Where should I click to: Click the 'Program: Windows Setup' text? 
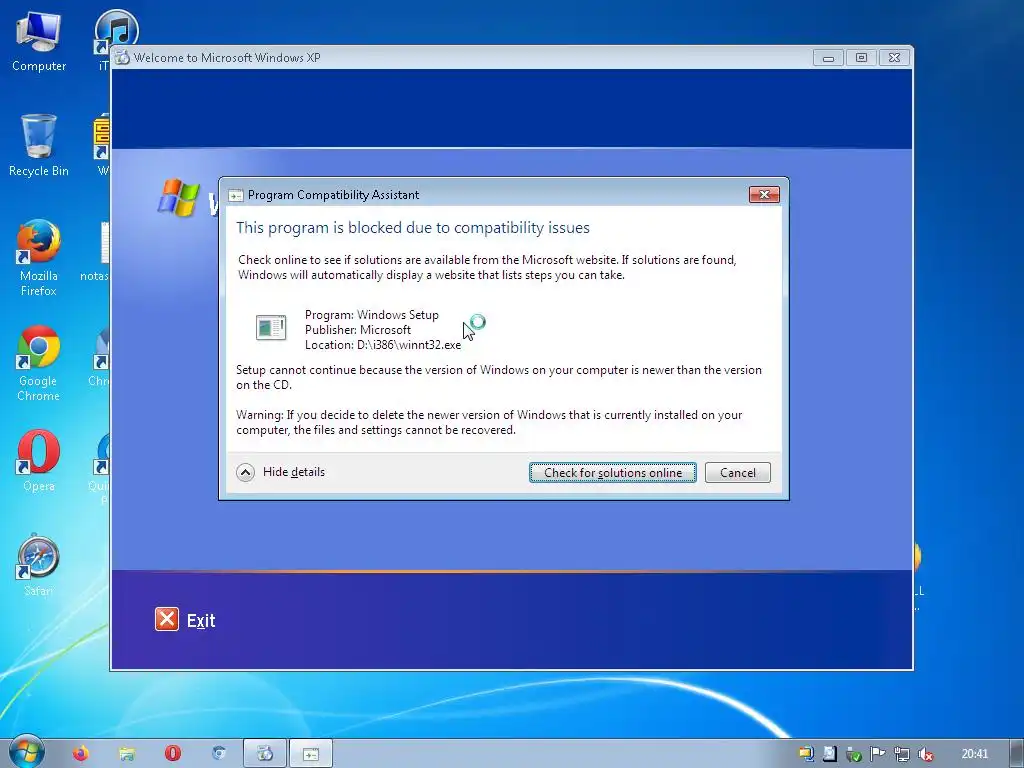[x=372, y=315]
